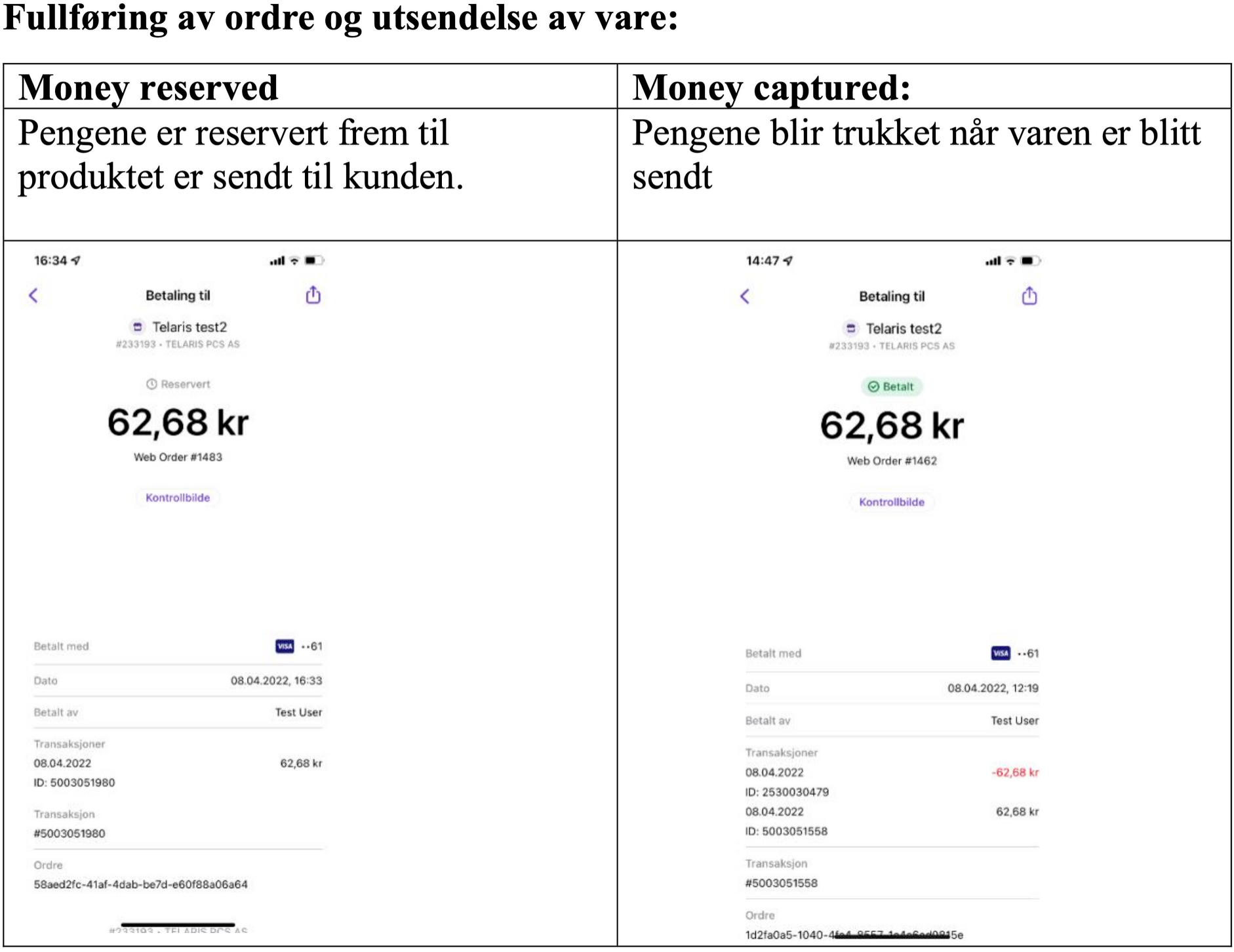The height and width of the screenshot is (952, 1234).
Task: Tap the back chevron on left phone screen
Action: 33,296
